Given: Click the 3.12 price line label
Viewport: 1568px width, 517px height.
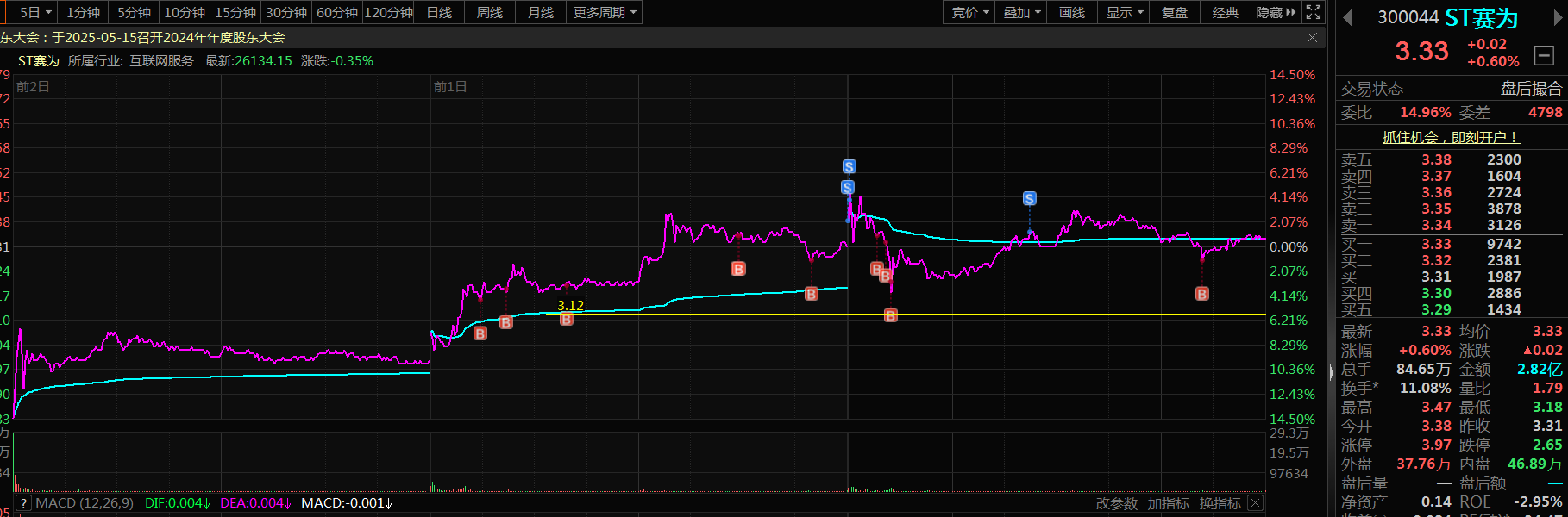Looking at the screenshot, I should click(570, 306).
